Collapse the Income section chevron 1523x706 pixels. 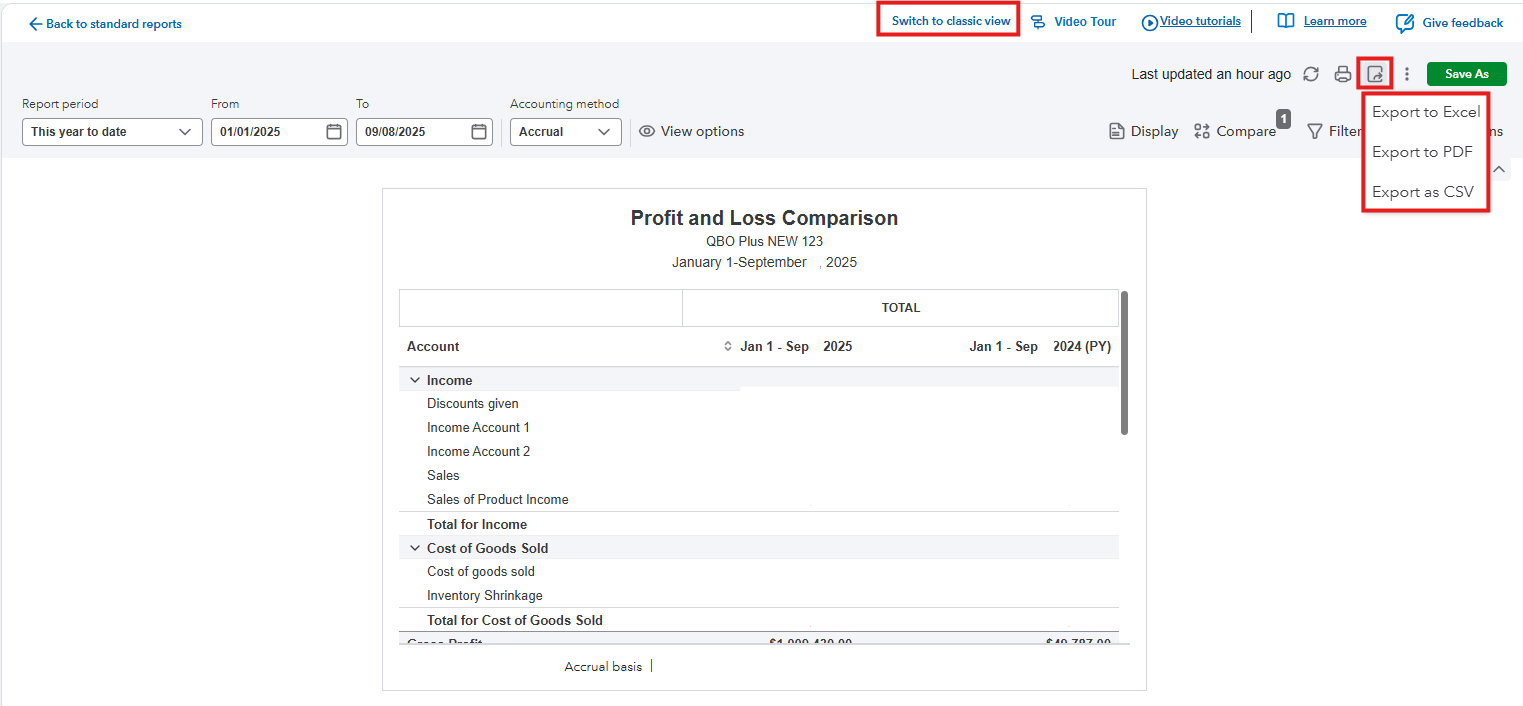pyautogui.click(x=414, y=380)
